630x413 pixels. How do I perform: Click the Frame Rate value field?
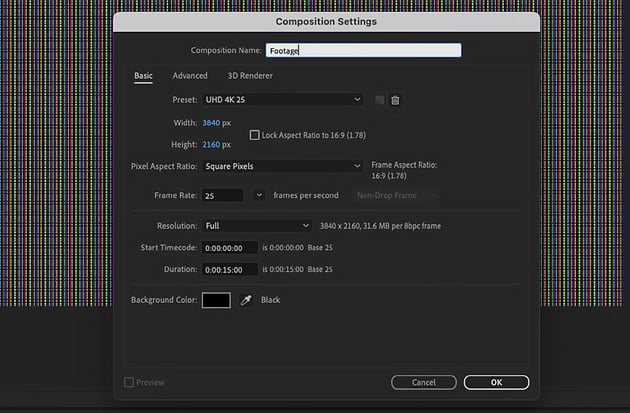coord(223,196)
